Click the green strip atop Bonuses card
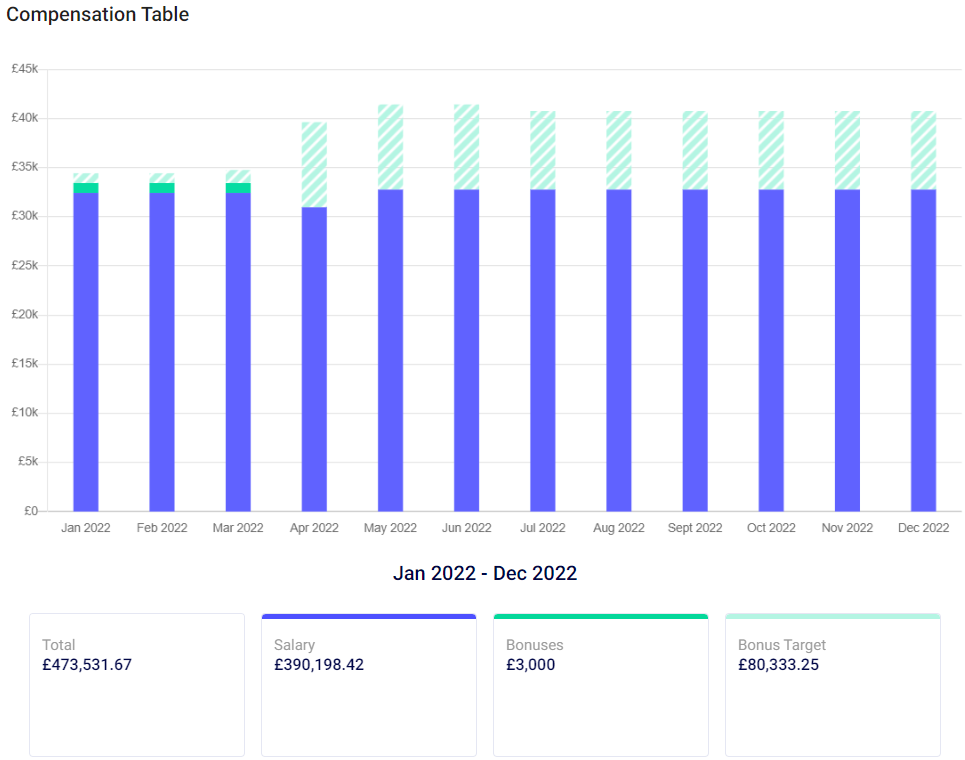Screen dimensions: 965x760 600,616
